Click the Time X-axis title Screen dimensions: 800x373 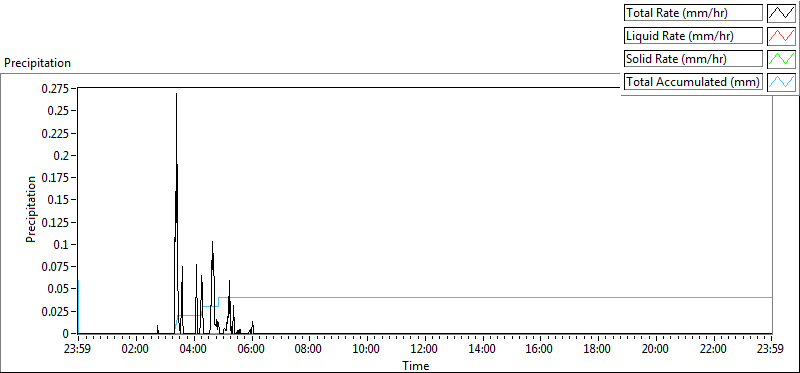coord(415,365)
